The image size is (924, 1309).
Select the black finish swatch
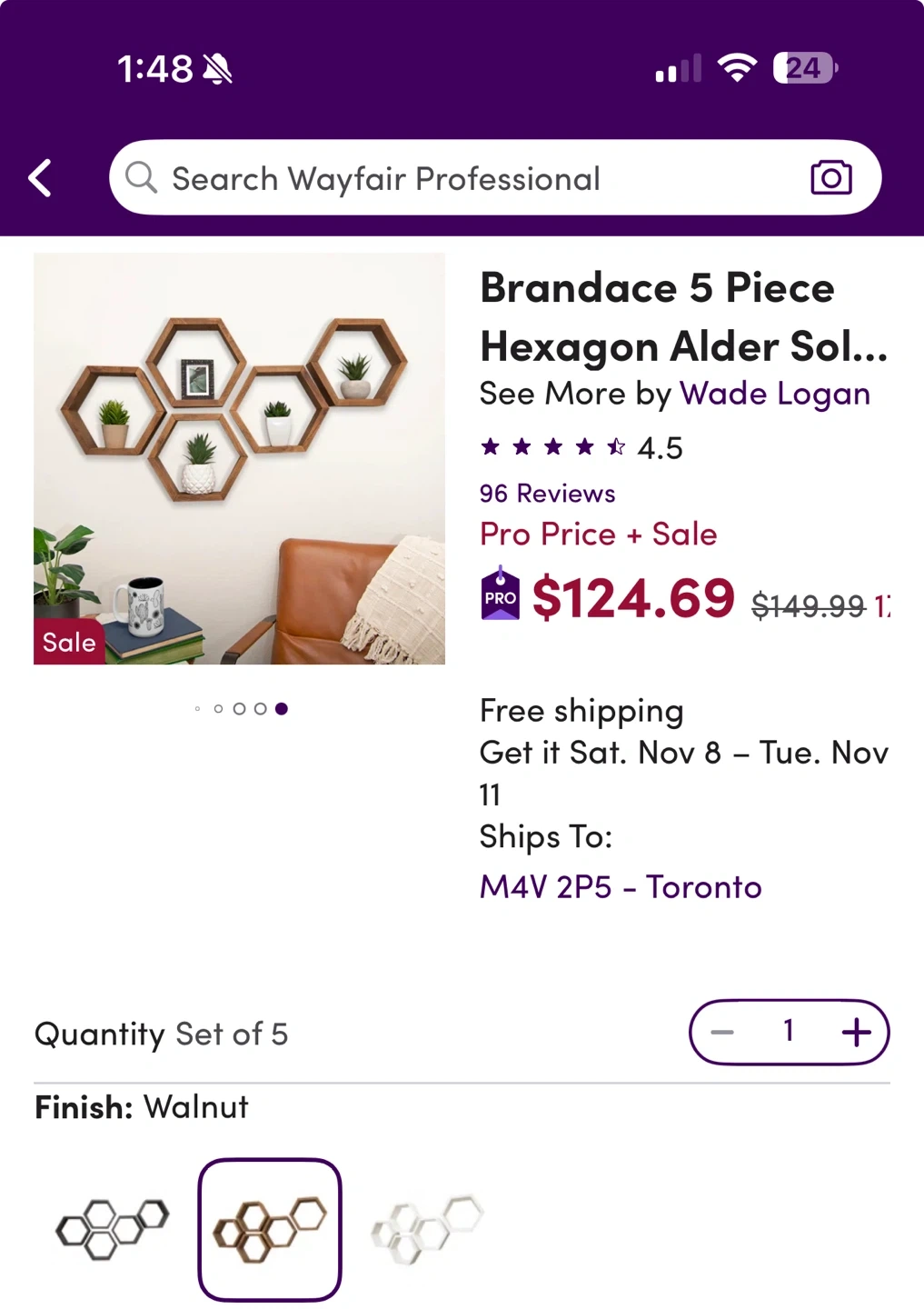113,1228
